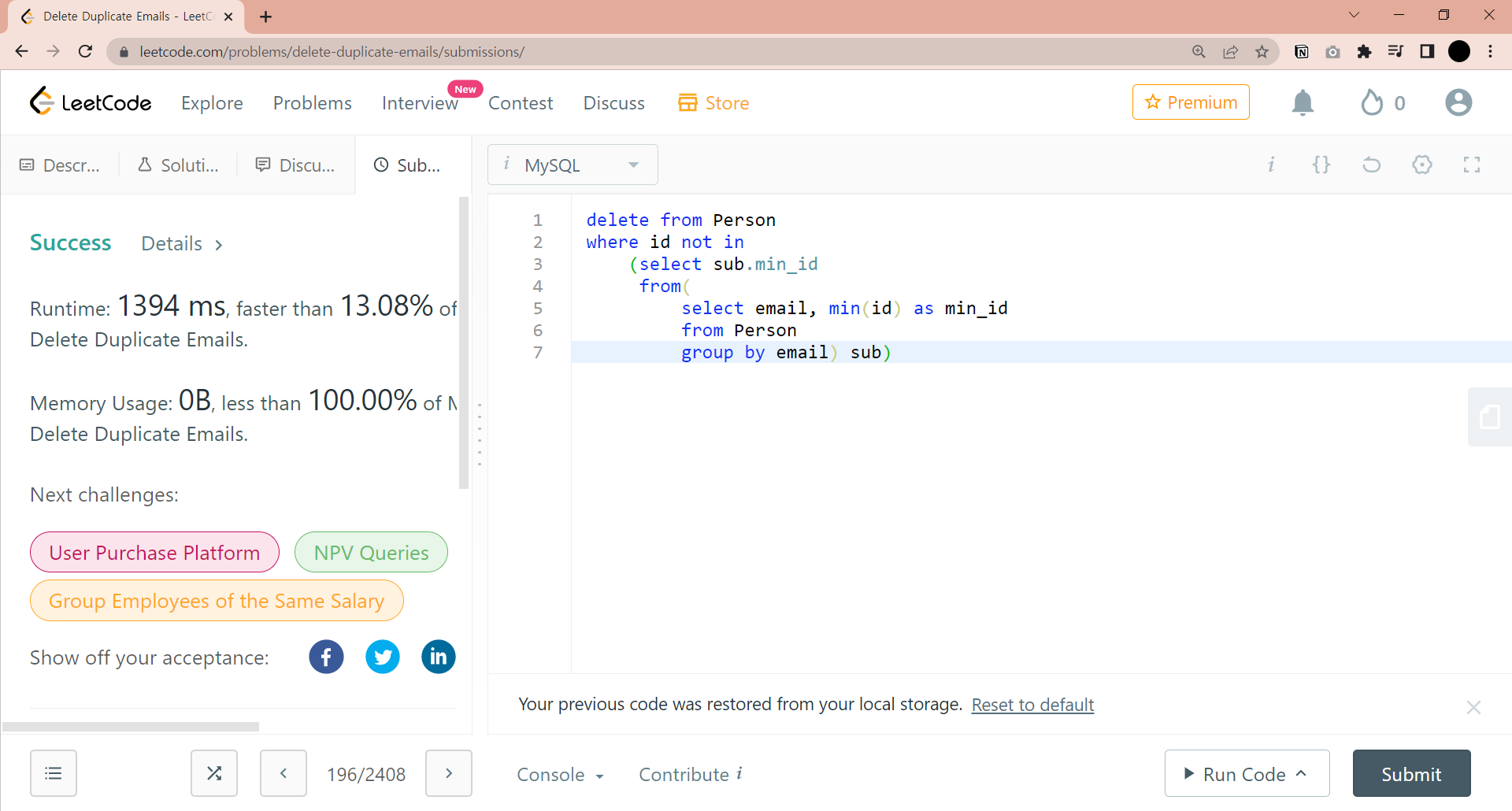
Task: Reset code to default arrow icon
Action: click(x=1372, y=165)
